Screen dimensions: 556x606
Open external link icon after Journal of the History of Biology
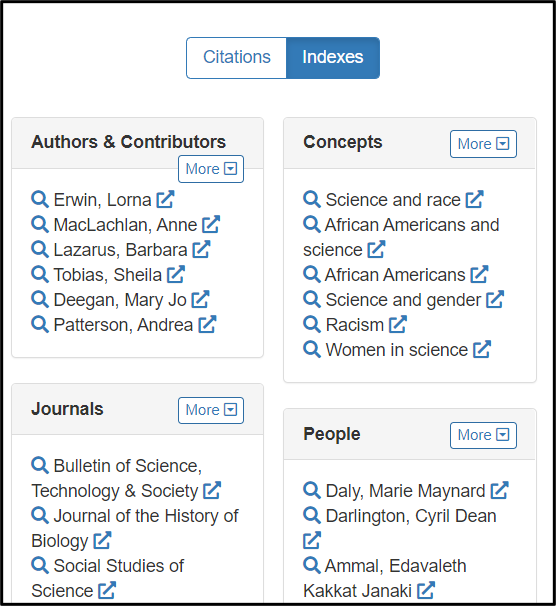tap(102, 540)
